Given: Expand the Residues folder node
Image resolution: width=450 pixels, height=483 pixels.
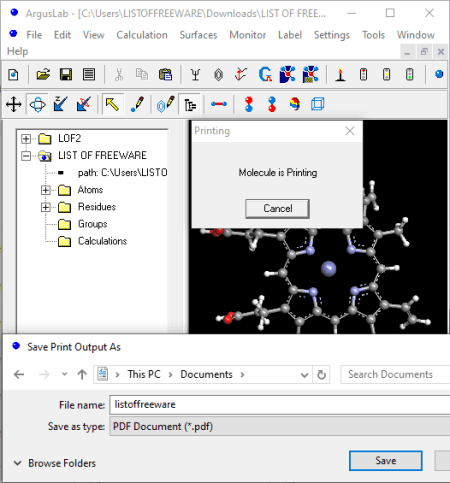Looking at the screenshot, I should (46, 207).
